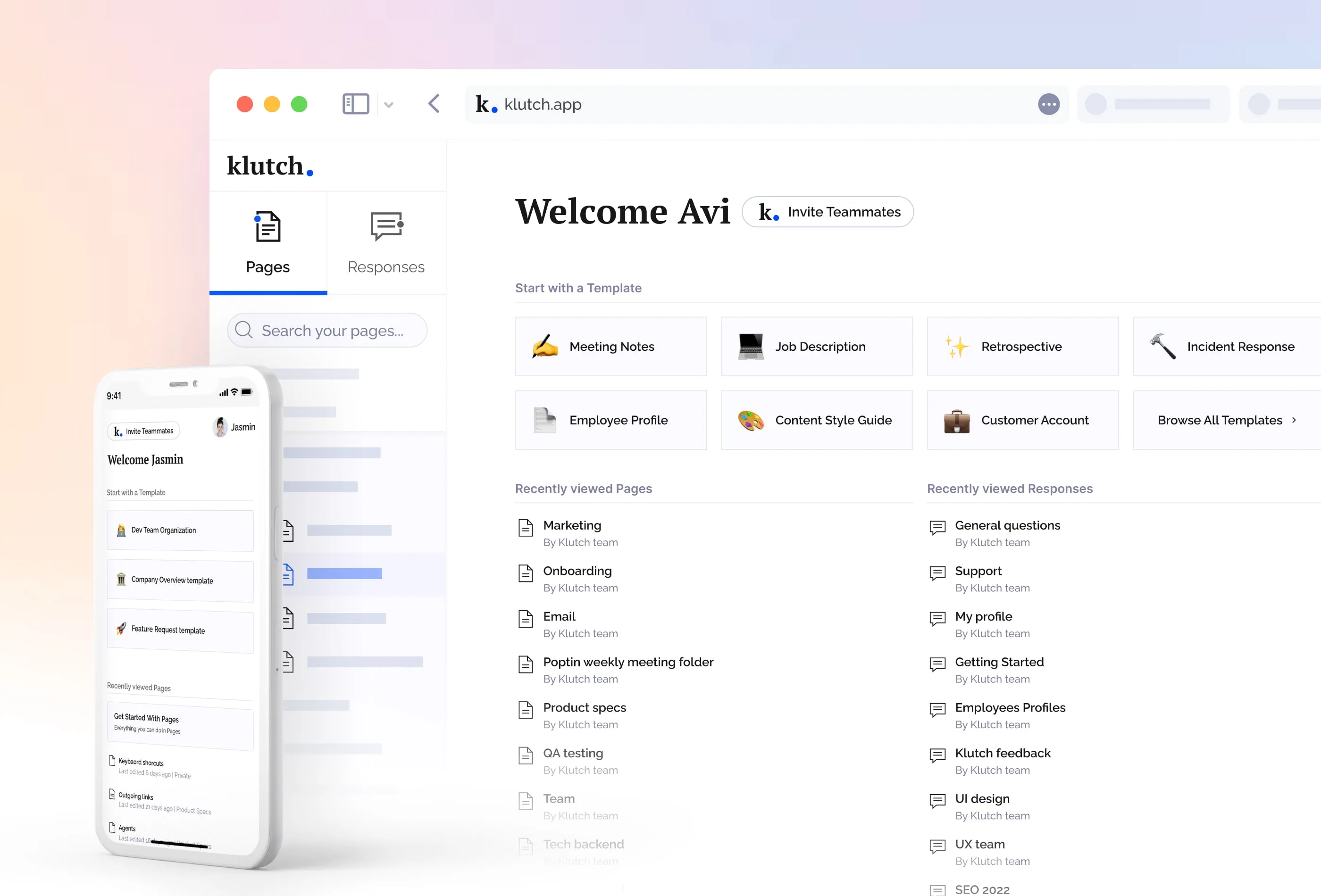Viewport: 1321px width, 896px height.
Task: Click the hammer icon on Incident Response
Action: click(x=1162, y=346)
